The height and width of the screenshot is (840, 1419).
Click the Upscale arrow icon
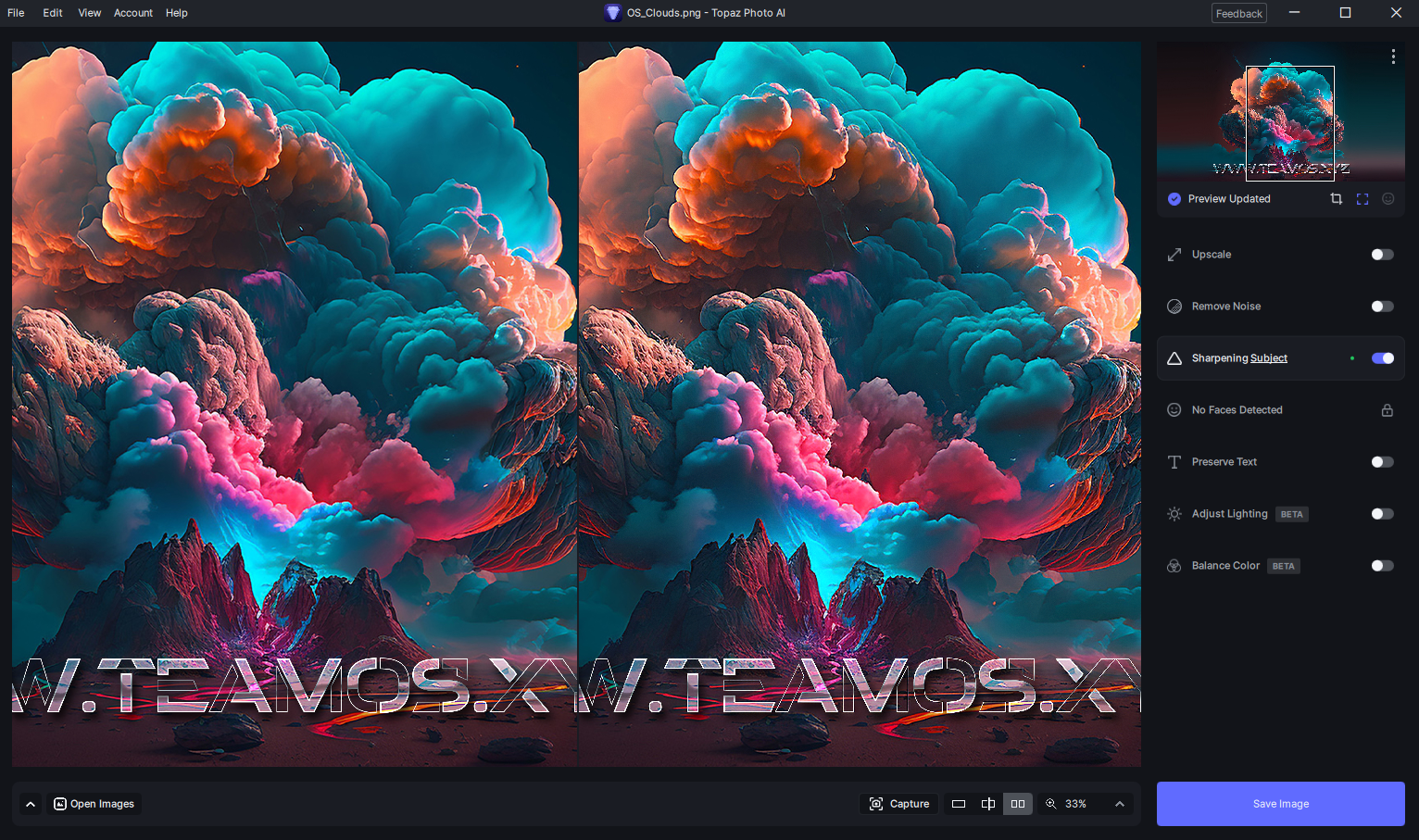click(x=1174, y=255)
